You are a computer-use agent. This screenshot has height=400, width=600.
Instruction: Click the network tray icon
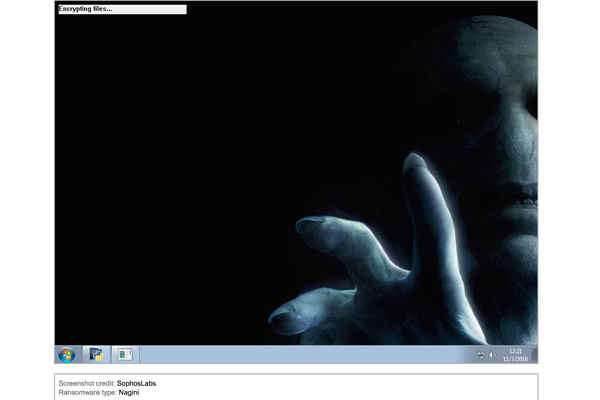481,355
